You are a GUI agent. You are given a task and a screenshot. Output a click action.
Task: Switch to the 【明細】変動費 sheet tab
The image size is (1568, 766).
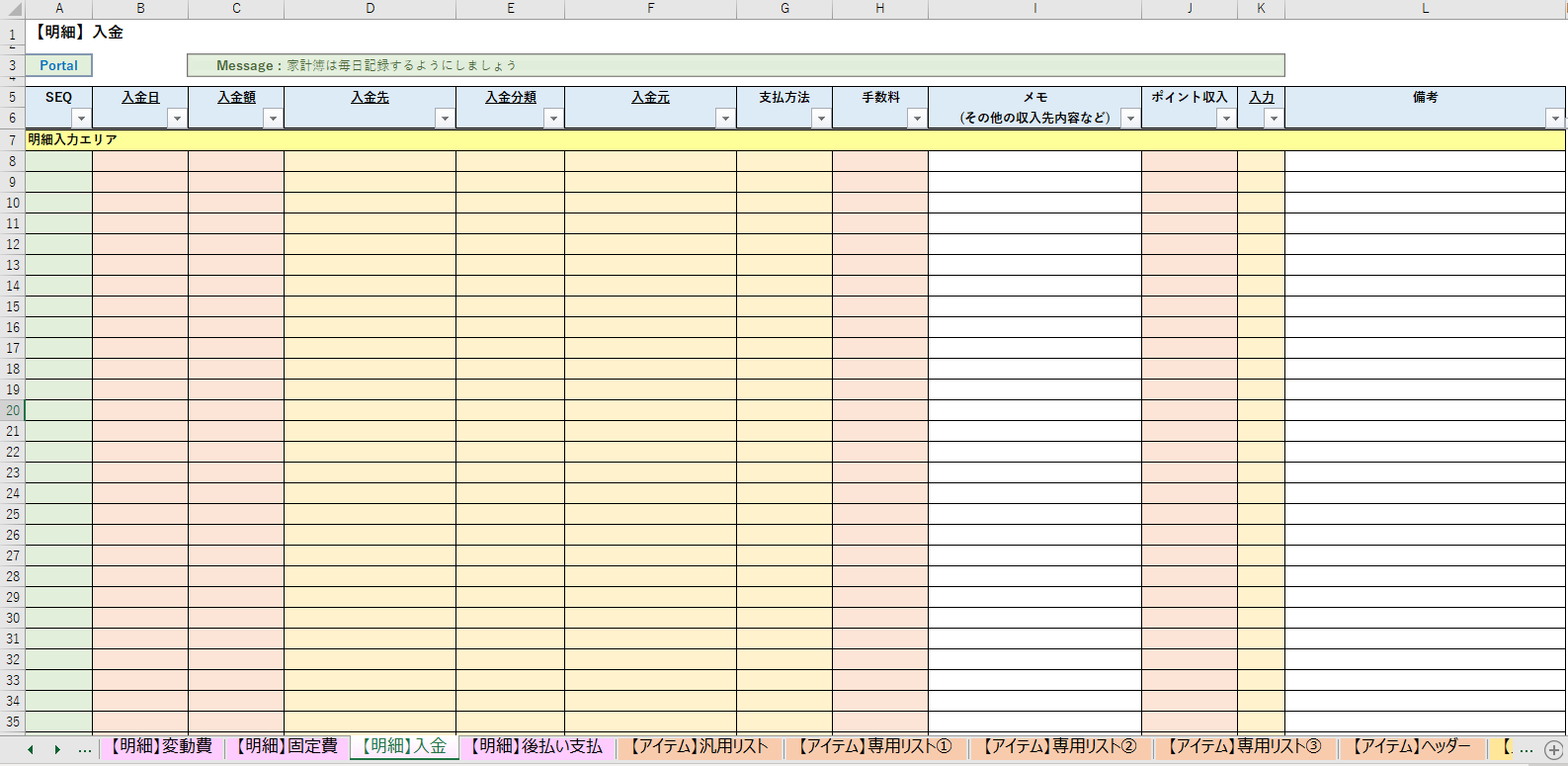point(162,747)
